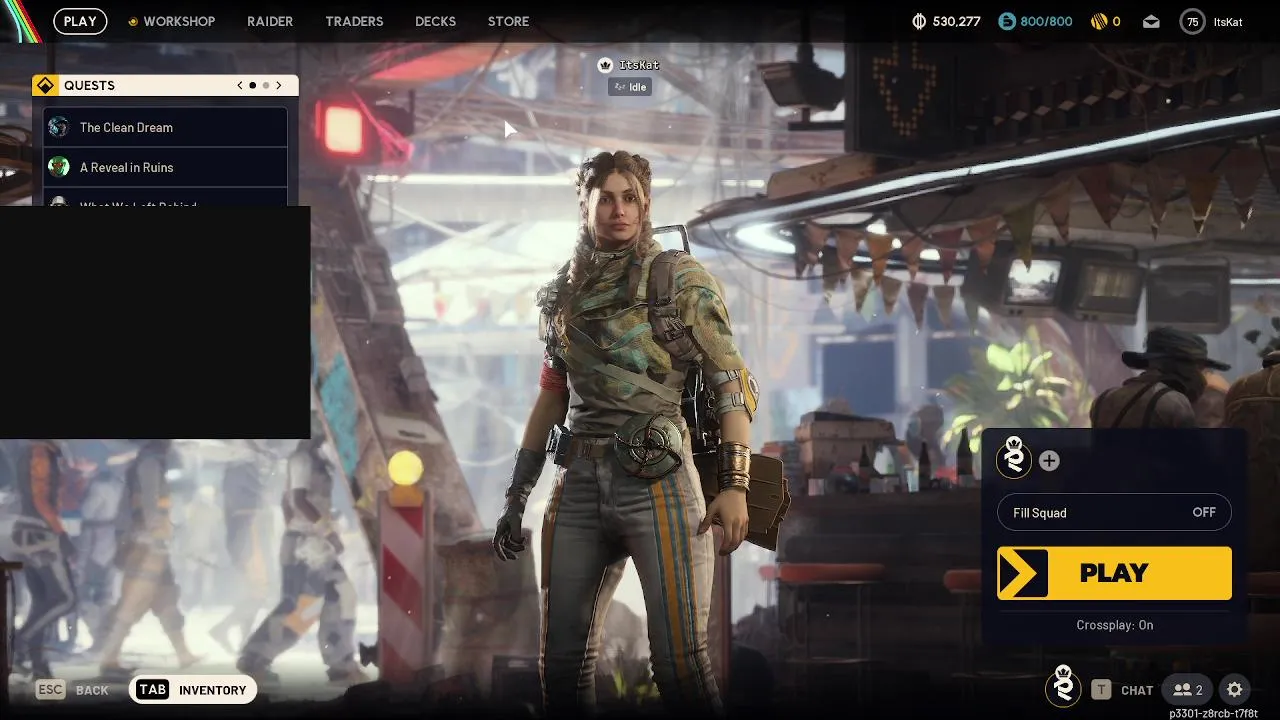Click the crown icon above the character
1280x720 pixels.
[x=605, y=65]
